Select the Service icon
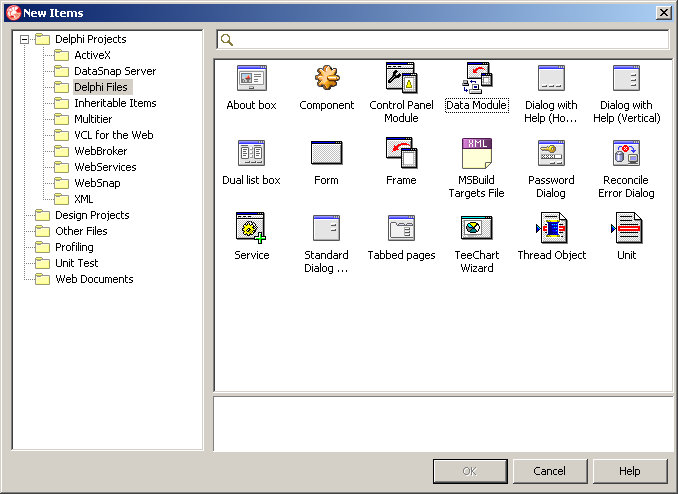Image resolution: width=678 pixels, height=494 pixels. coord(251,228)
